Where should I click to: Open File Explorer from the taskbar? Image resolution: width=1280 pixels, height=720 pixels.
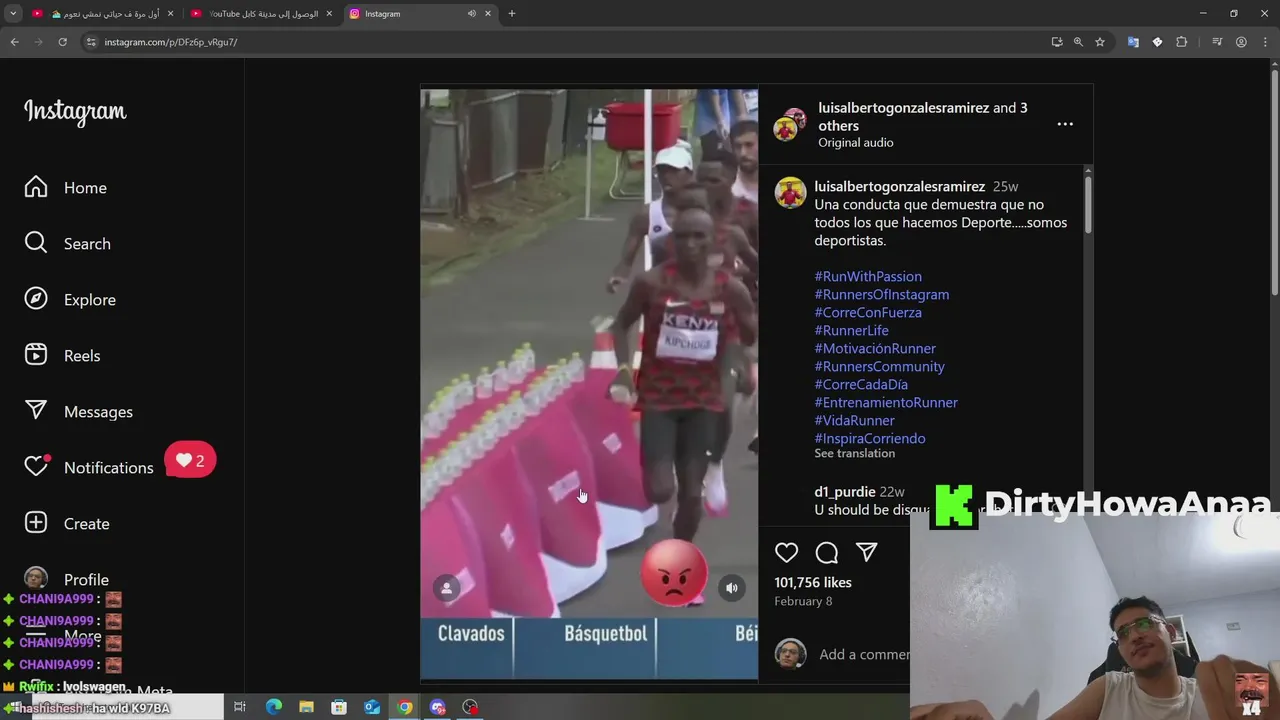(x=306, y=707)
